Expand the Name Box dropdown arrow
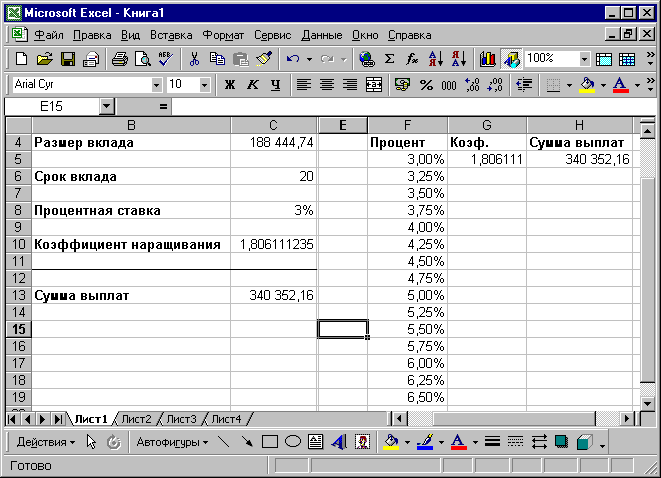The image size is (661, 478). [107, 106]
